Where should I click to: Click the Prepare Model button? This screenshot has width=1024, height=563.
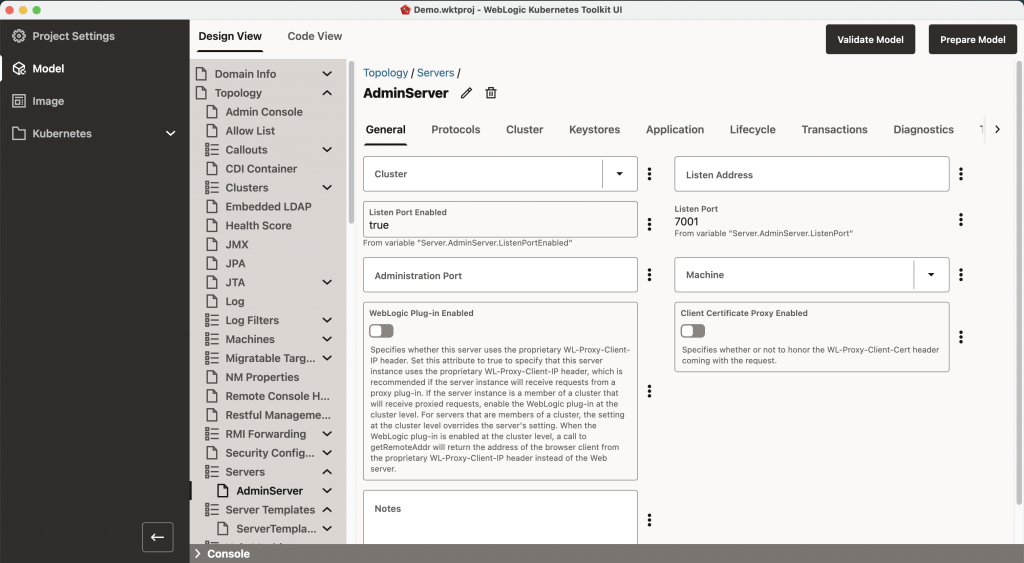[x=972, y=39]
